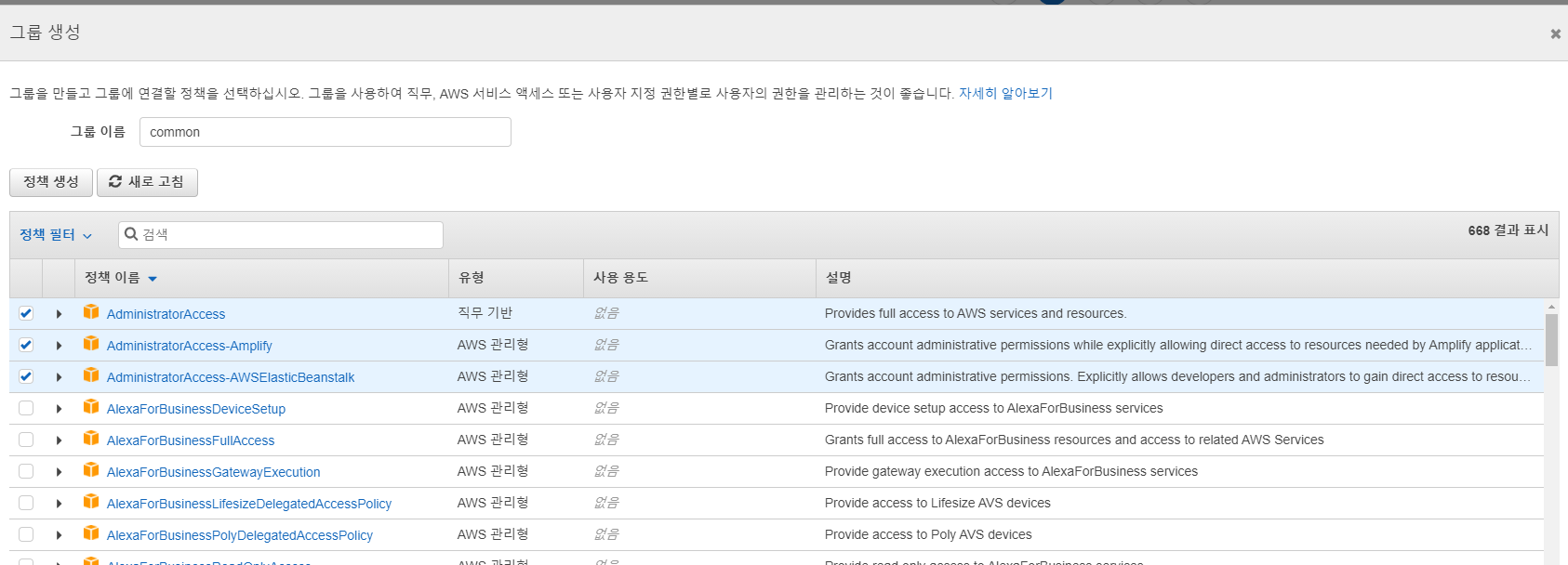Open the 자세히 알아보기 link
Image resolution: width=1568 pixels, height=565 pixels.
(x=1005, y=93)
